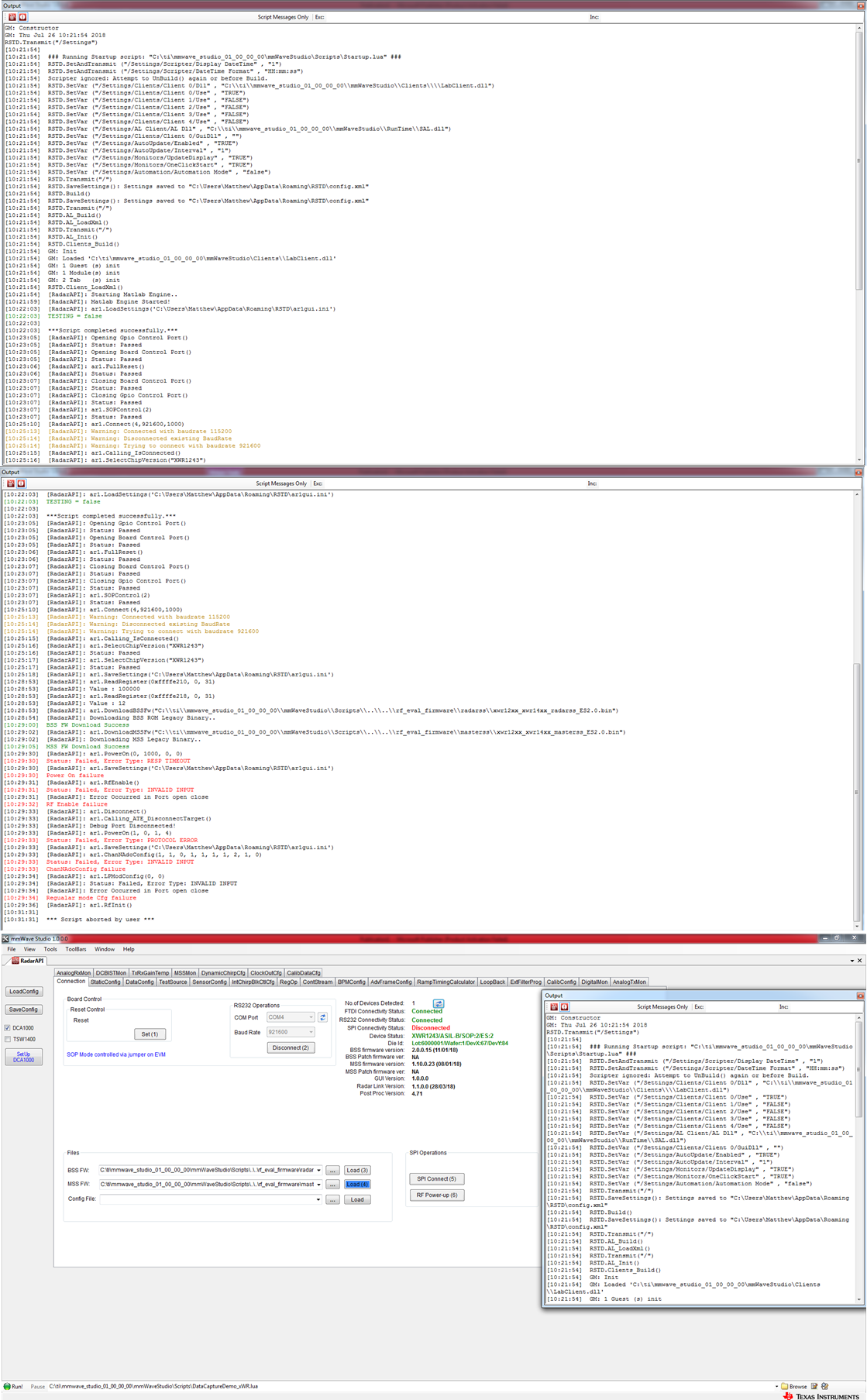Image resolution: width=867 pixels, height=1400 pixels.
Task: Expand the Config File dropdown
Action: tap(318, 1199)
